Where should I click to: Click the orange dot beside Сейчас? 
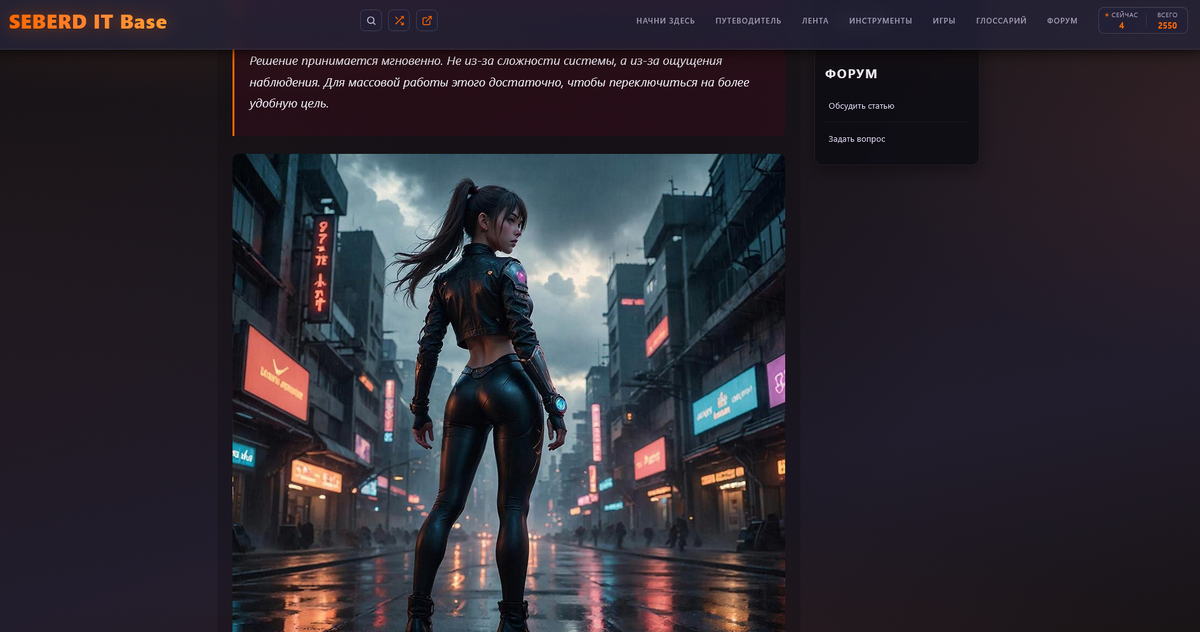tap(1107, 15)
